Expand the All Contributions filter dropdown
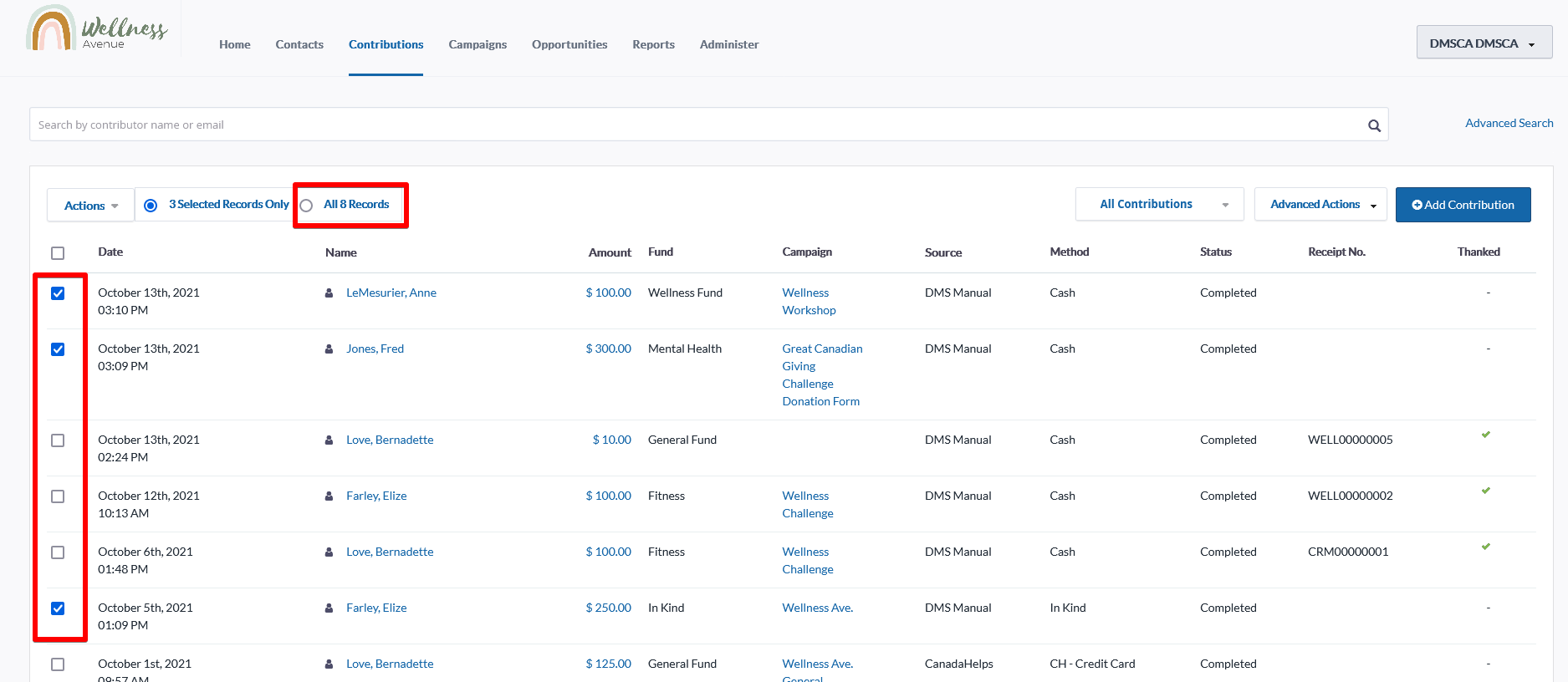 1159,204
